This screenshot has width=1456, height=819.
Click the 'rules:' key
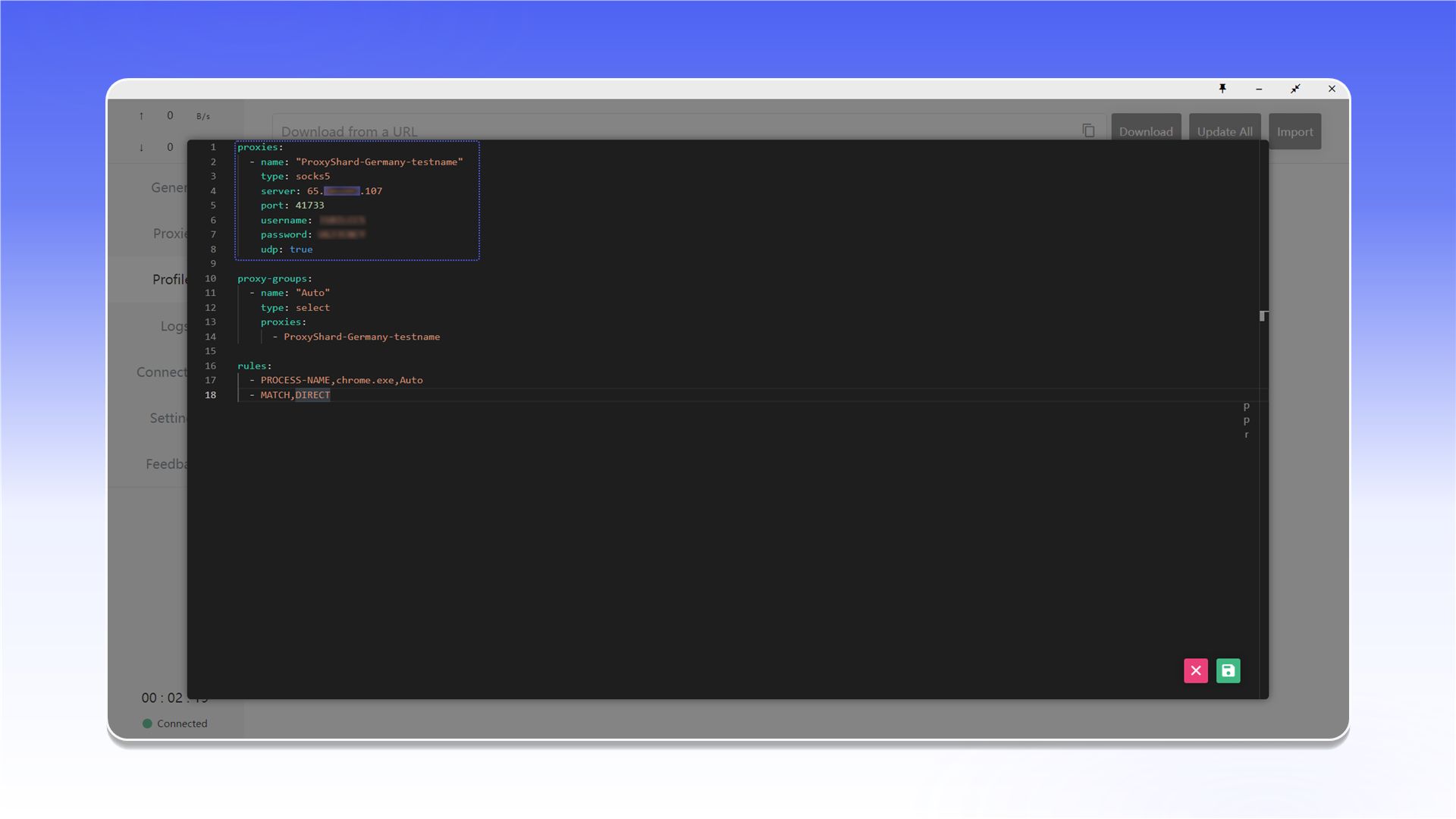(x=254, y=366)
